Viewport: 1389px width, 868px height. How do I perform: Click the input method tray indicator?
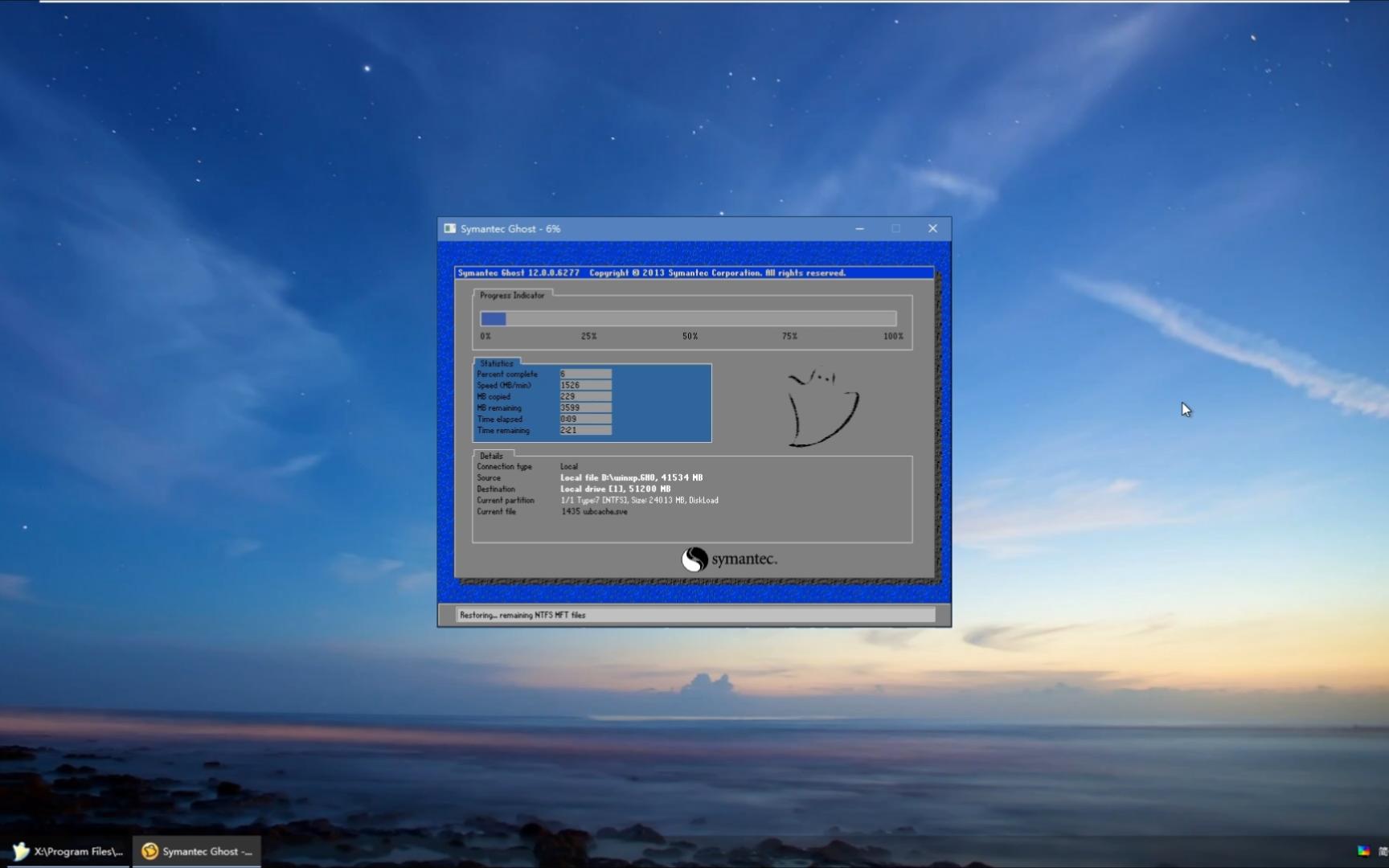tap(1383, 851)
